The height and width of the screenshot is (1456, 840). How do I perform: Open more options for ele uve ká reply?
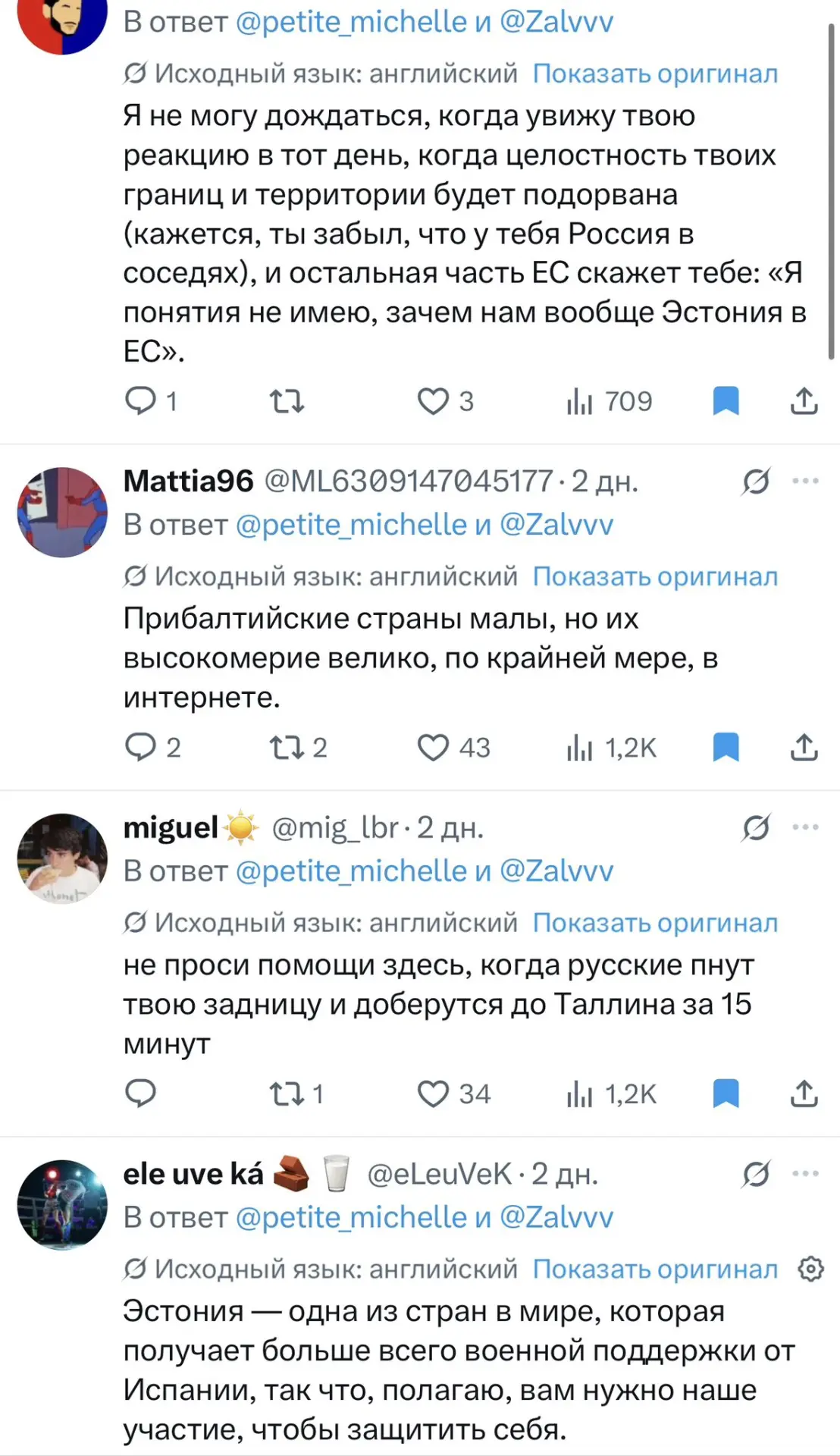(x=805, y=1174)
